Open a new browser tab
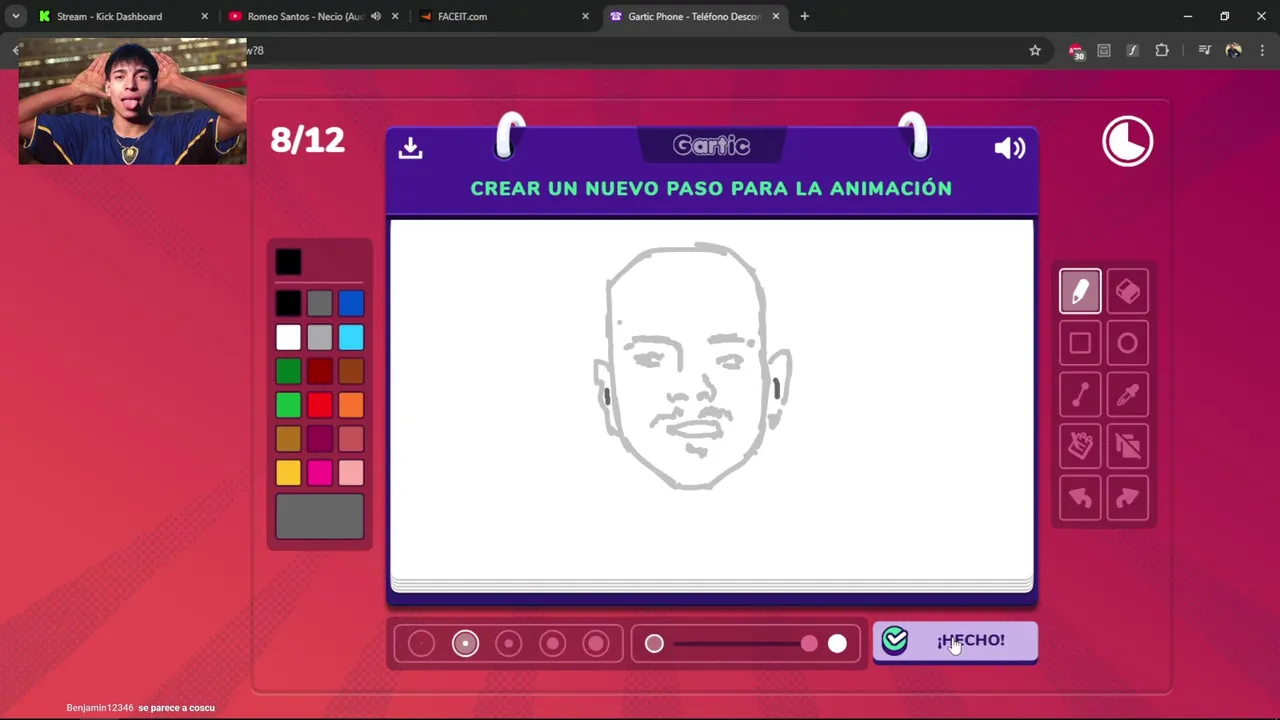Screen dimensions: 1280x720 (x=804, y=16)
